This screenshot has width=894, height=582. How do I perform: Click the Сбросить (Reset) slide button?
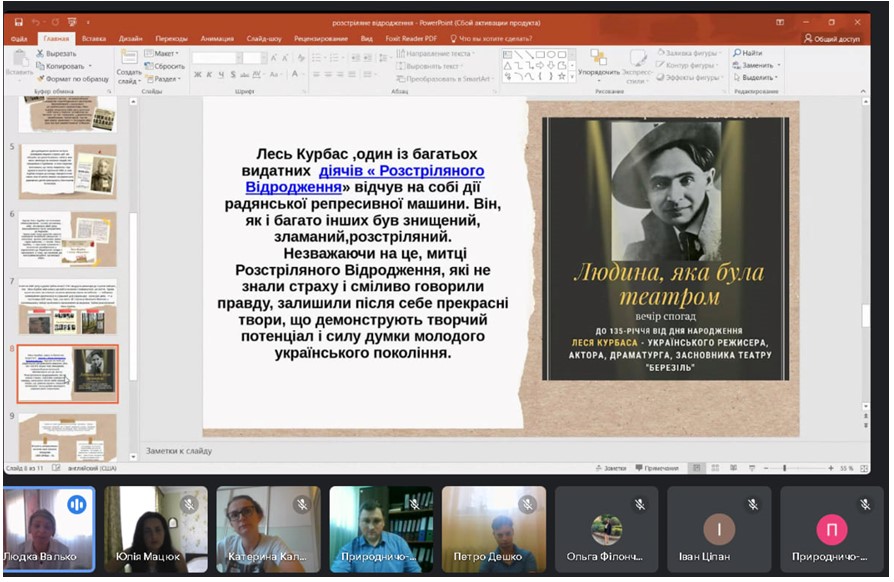(165, 66)
